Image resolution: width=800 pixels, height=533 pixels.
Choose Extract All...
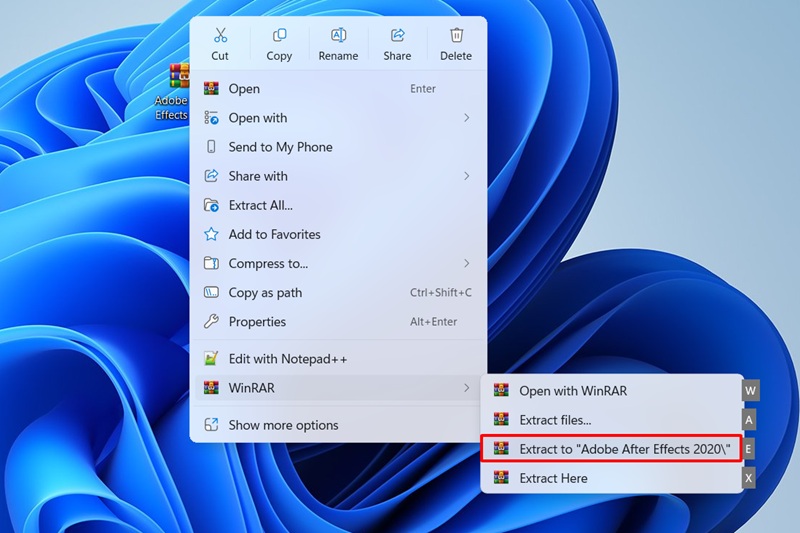point(339,205)
